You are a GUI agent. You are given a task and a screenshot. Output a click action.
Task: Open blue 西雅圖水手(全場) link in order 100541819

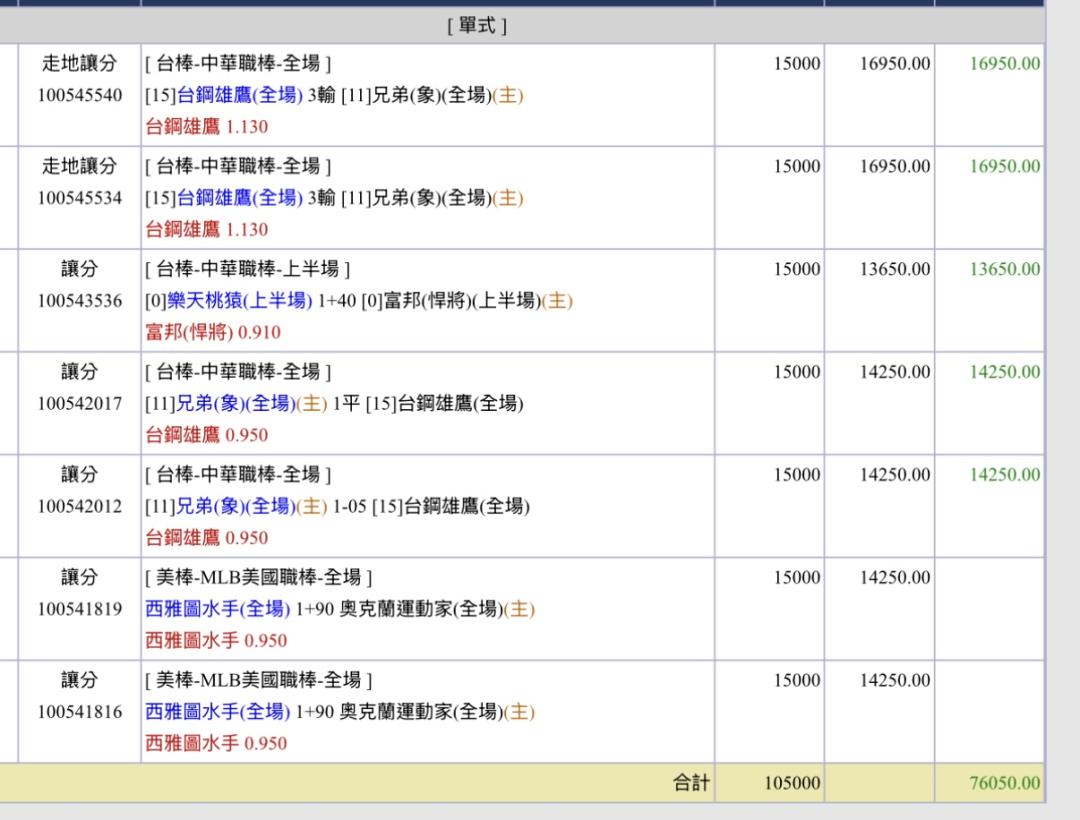(x=218, y=609)
